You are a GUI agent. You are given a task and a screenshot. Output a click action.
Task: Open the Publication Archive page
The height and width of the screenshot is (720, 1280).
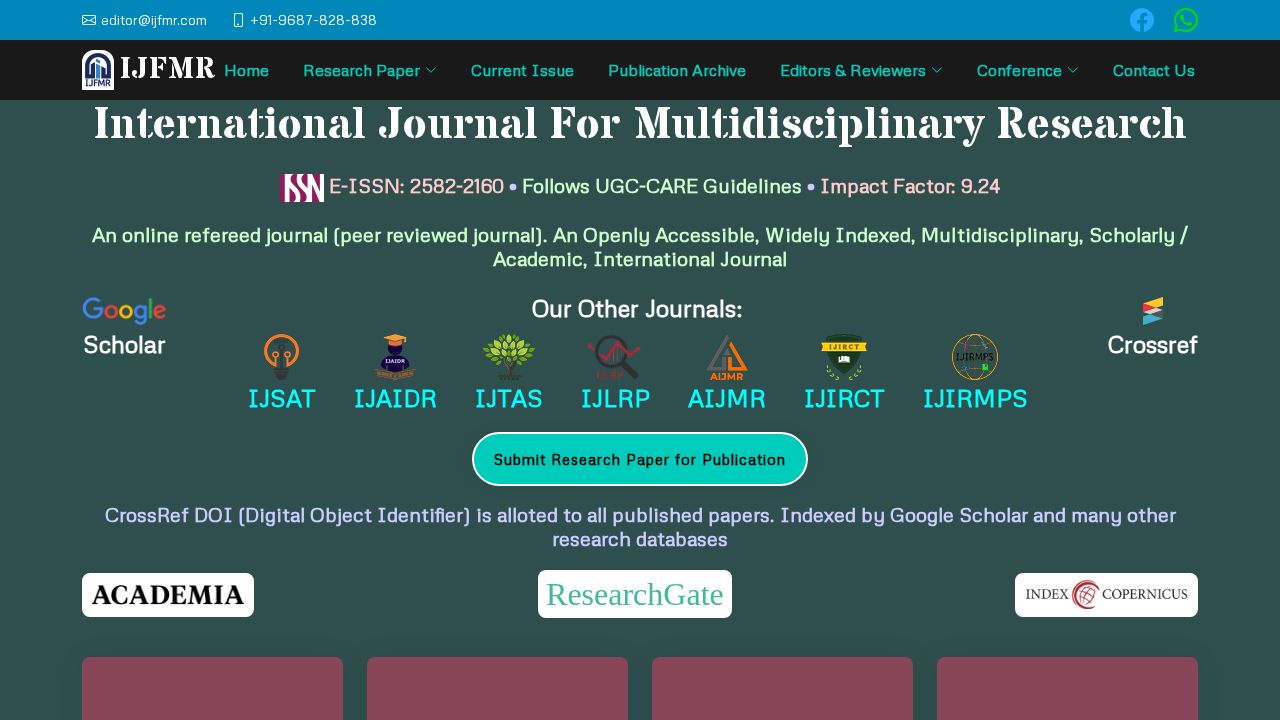(x=677, y=70)
